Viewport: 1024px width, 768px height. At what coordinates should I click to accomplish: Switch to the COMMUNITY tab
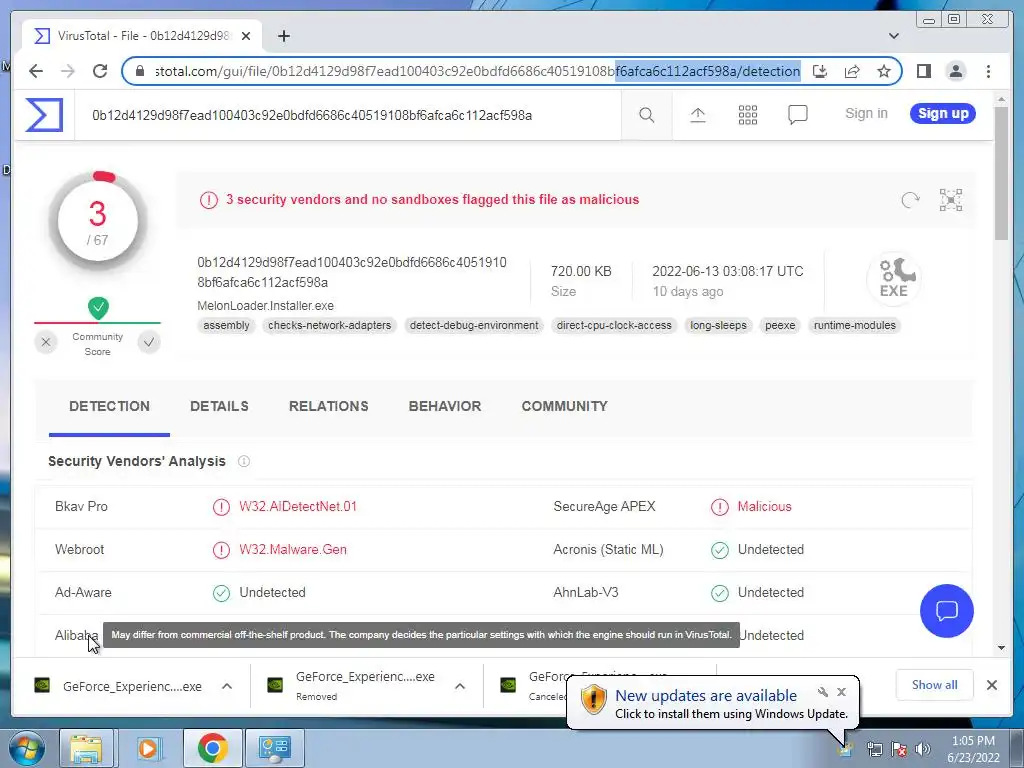tap(564, 406)
